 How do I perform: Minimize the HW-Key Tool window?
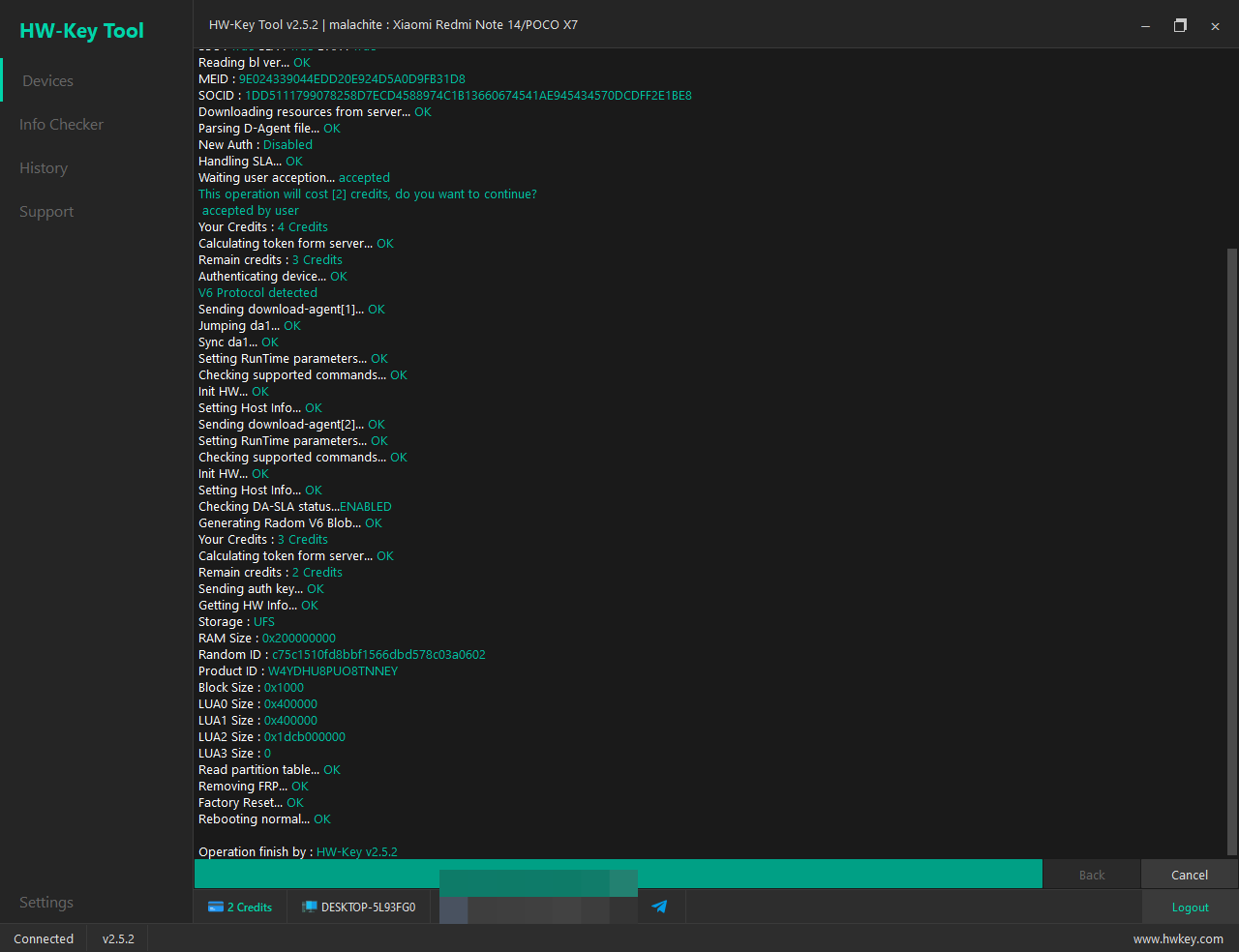pyautogui.click(x=1145, y=25)
